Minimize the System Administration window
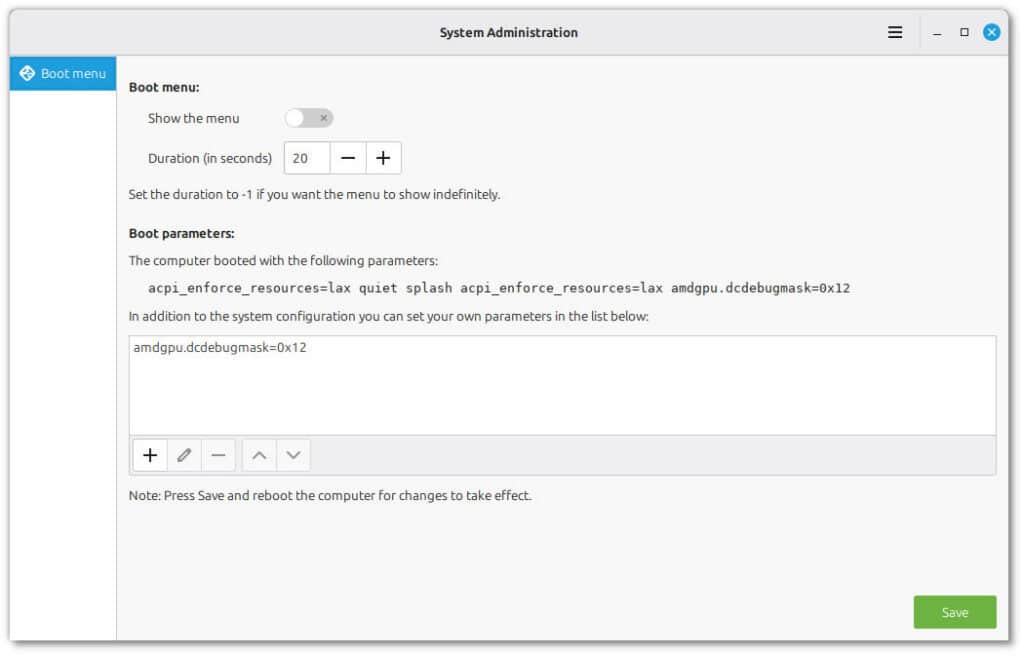1024x656 pixels. (x=936, y=31)
